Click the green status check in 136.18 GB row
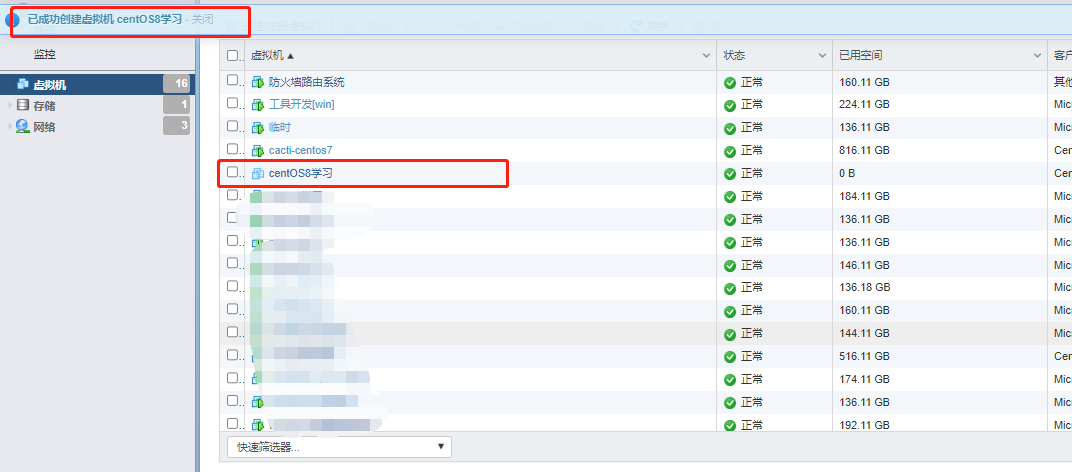The width and height of the screenshot is (1072, 472). point(730,288)
